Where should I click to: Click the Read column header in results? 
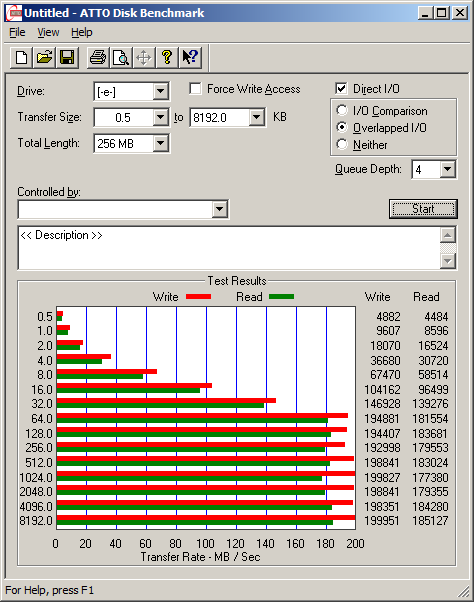pyautogui.click(x=426, y=297)
